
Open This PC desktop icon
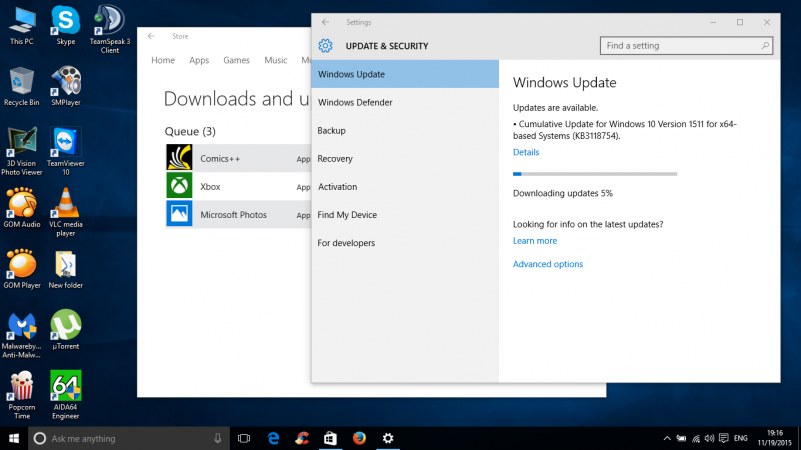[22, 26]
